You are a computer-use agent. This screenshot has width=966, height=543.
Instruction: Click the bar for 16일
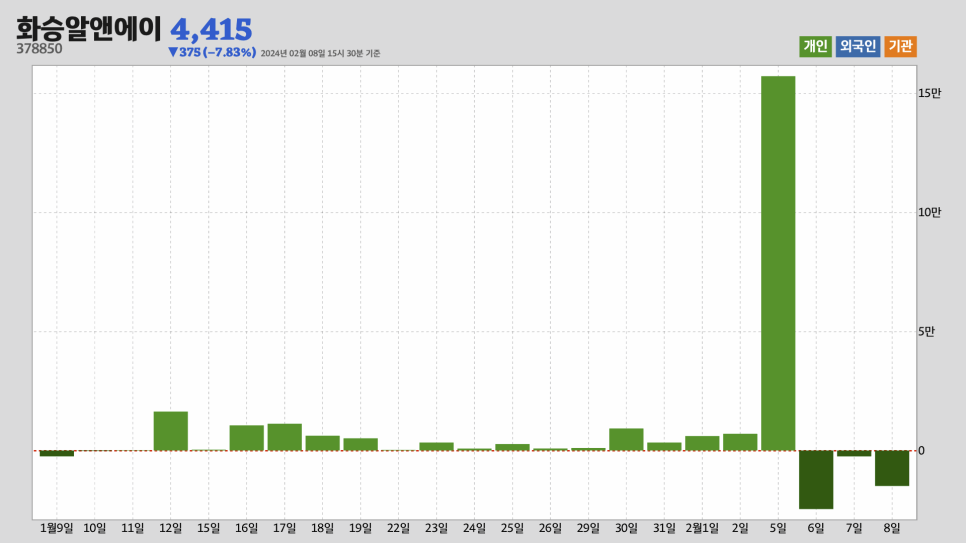(246, 438)
